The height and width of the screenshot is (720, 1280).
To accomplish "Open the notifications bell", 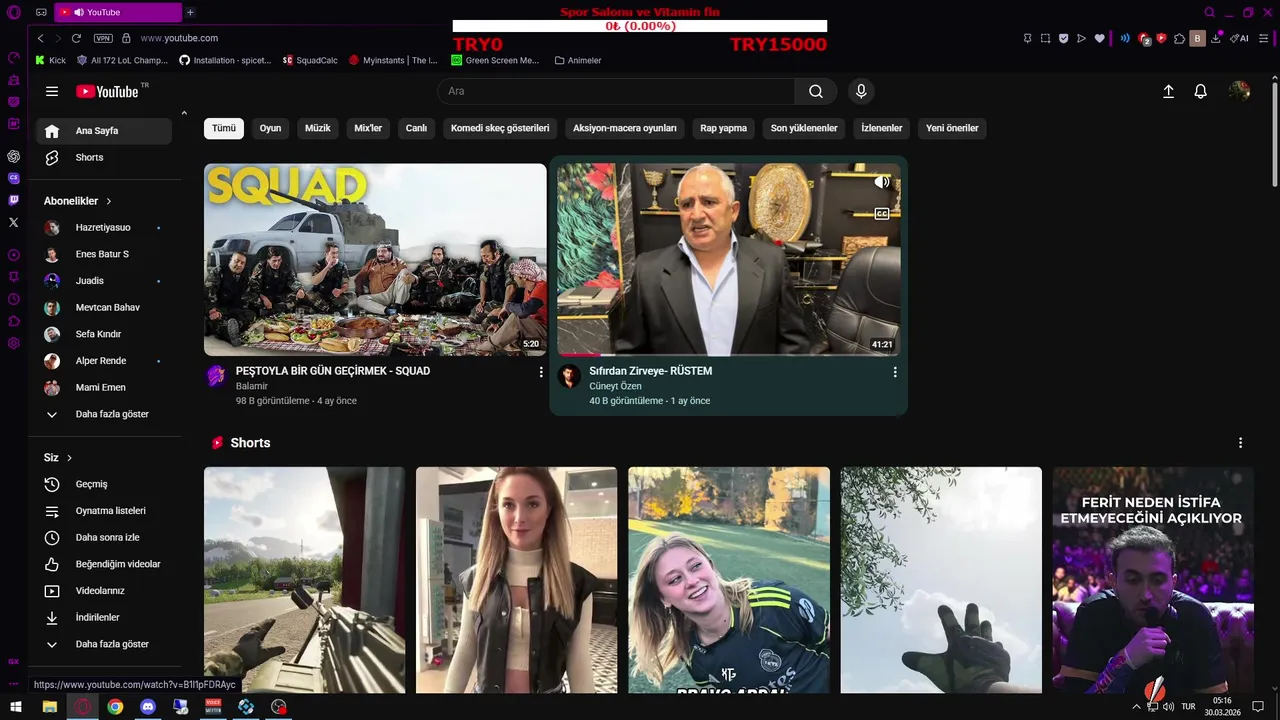I will pos(1201,91).
